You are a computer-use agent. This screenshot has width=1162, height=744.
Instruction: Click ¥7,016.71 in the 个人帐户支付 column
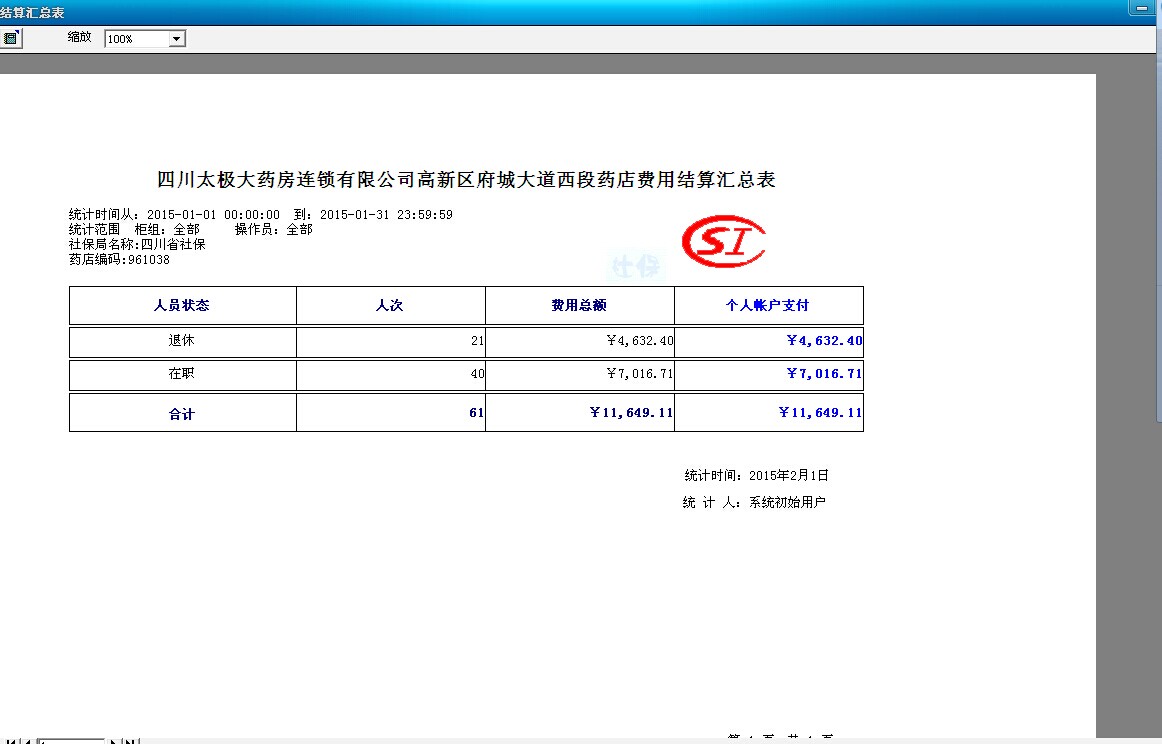pos(824,374)
